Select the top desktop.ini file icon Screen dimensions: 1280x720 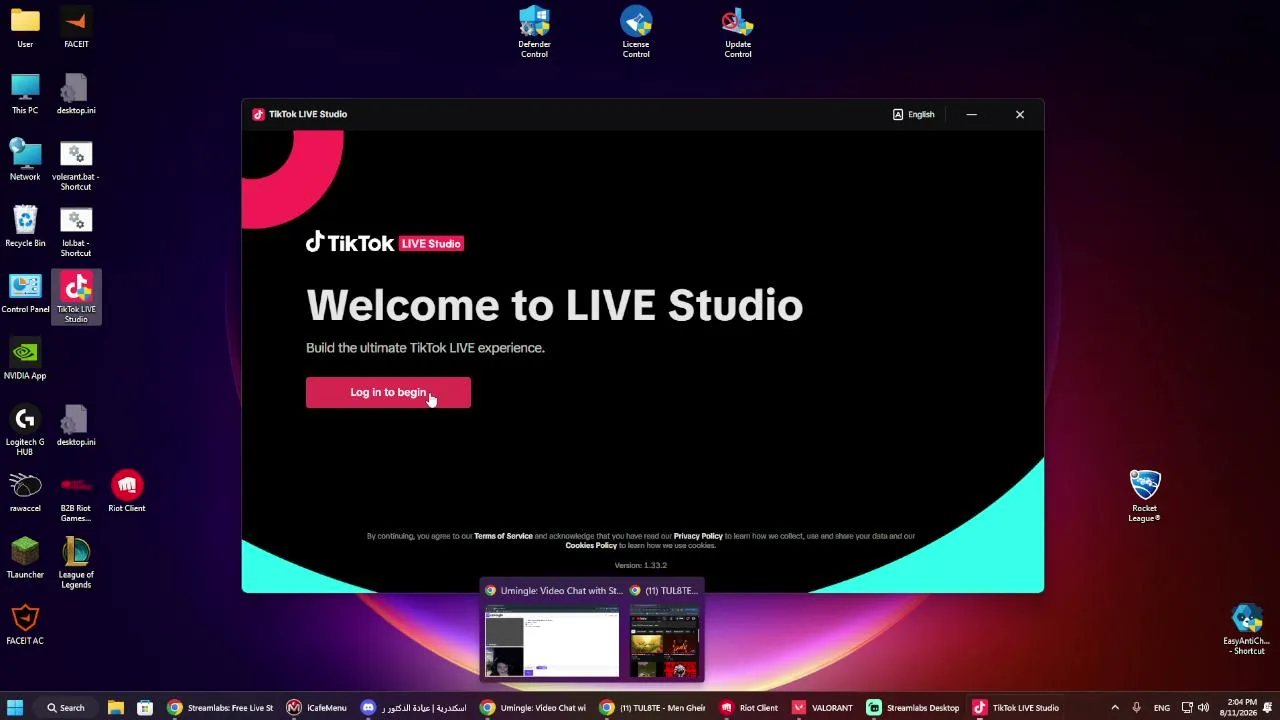(x=76, y=94)
